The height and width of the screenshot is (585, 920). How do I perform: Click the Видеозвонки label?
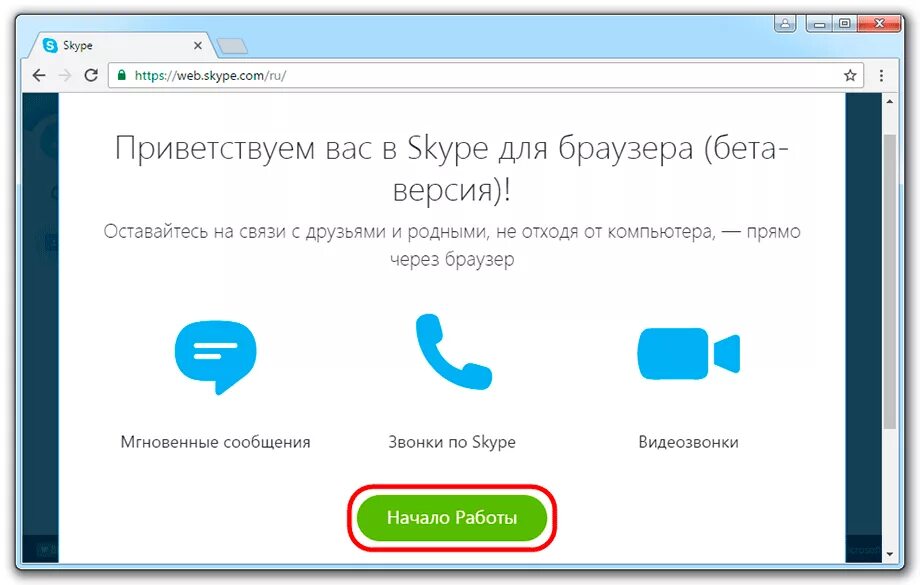[x=689, y=442]
